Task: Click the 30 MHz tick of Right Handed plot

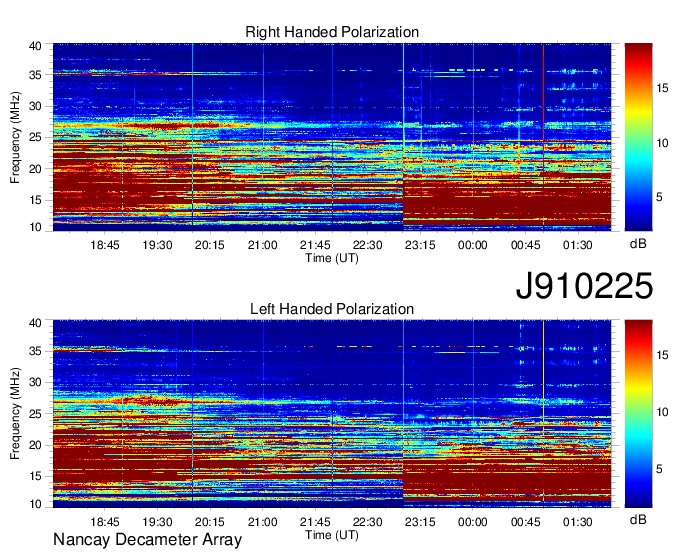Action: [35, 106]
